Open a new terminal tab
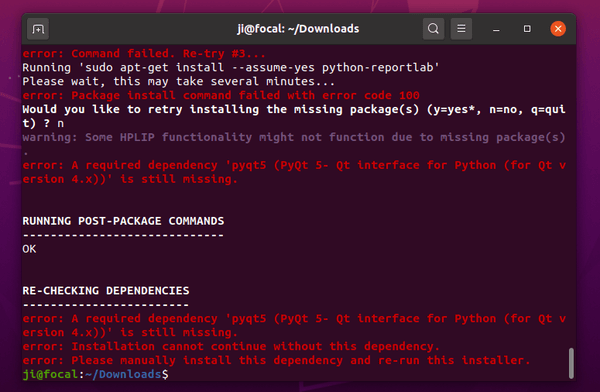 point(38,29)
